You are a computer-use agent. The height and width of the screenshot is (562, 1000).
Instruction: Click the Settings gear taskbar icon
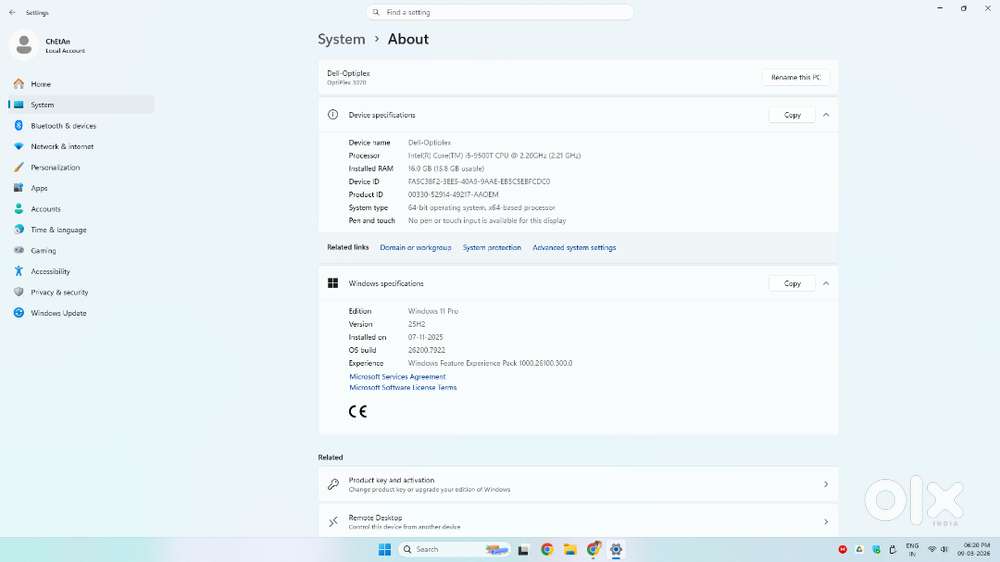(616, 549)
